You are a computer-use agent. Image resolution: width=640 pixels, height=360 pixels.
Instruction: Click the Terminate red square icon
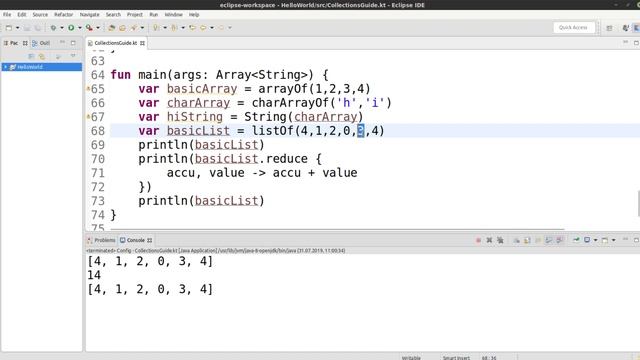coord(478,240)
